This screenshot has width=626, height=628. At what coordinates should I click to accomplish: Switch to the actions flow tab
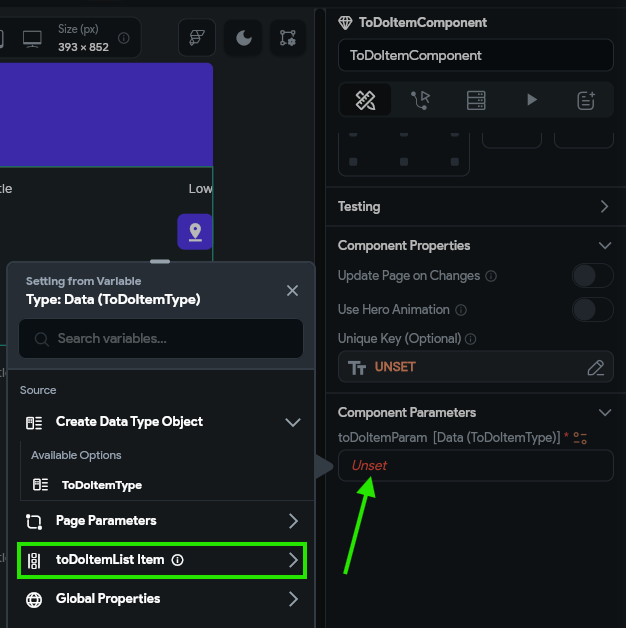421,100
